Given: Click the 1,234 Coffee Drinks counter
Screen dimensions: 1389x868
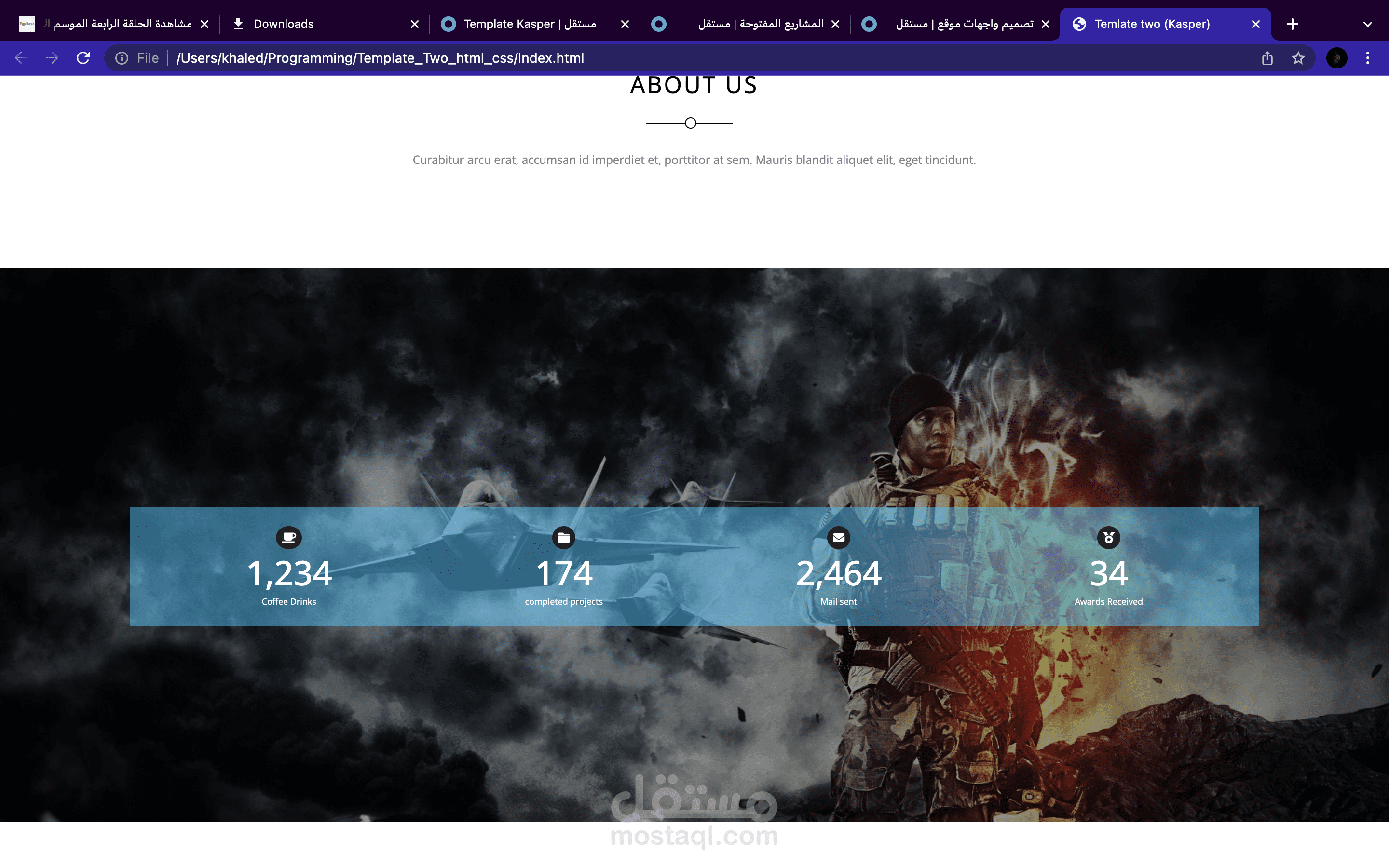Looking at the screenshot, I should point(289,573).
